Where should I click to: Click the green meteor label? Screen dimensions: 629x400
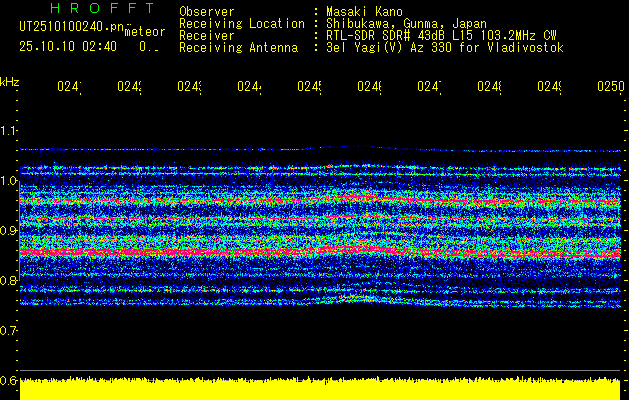point(145,32)
